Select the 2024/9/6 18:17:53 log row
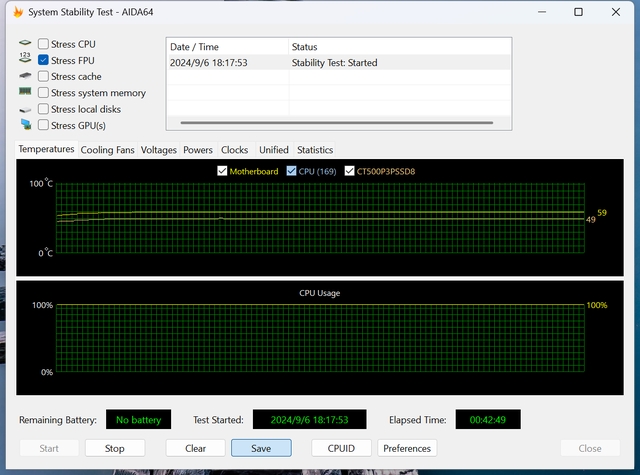Screen dimensions: 640x475 (339, 62)
